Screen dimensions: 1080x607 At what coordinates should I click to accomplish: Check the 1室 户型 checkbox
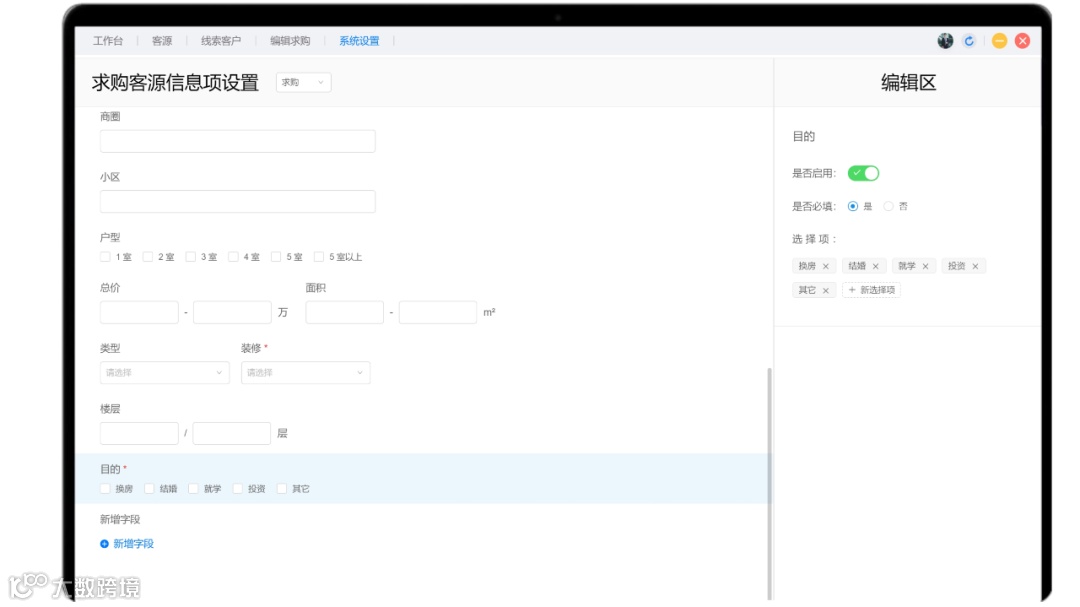click(x=105, y=257)
